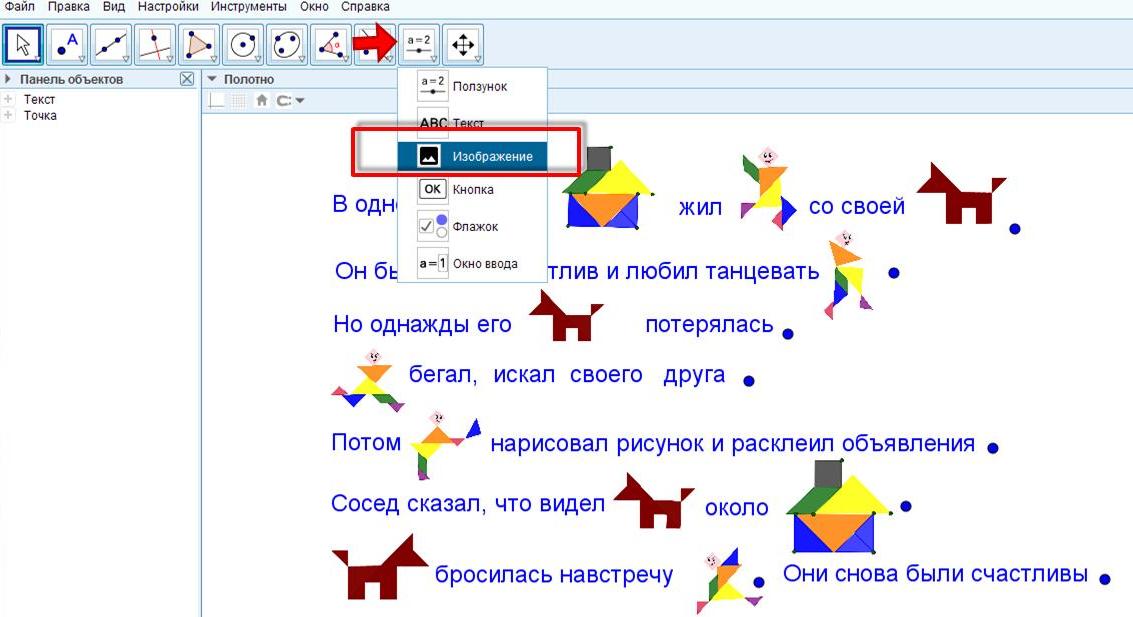Select the Move Graphics View tool

(463, 44)
